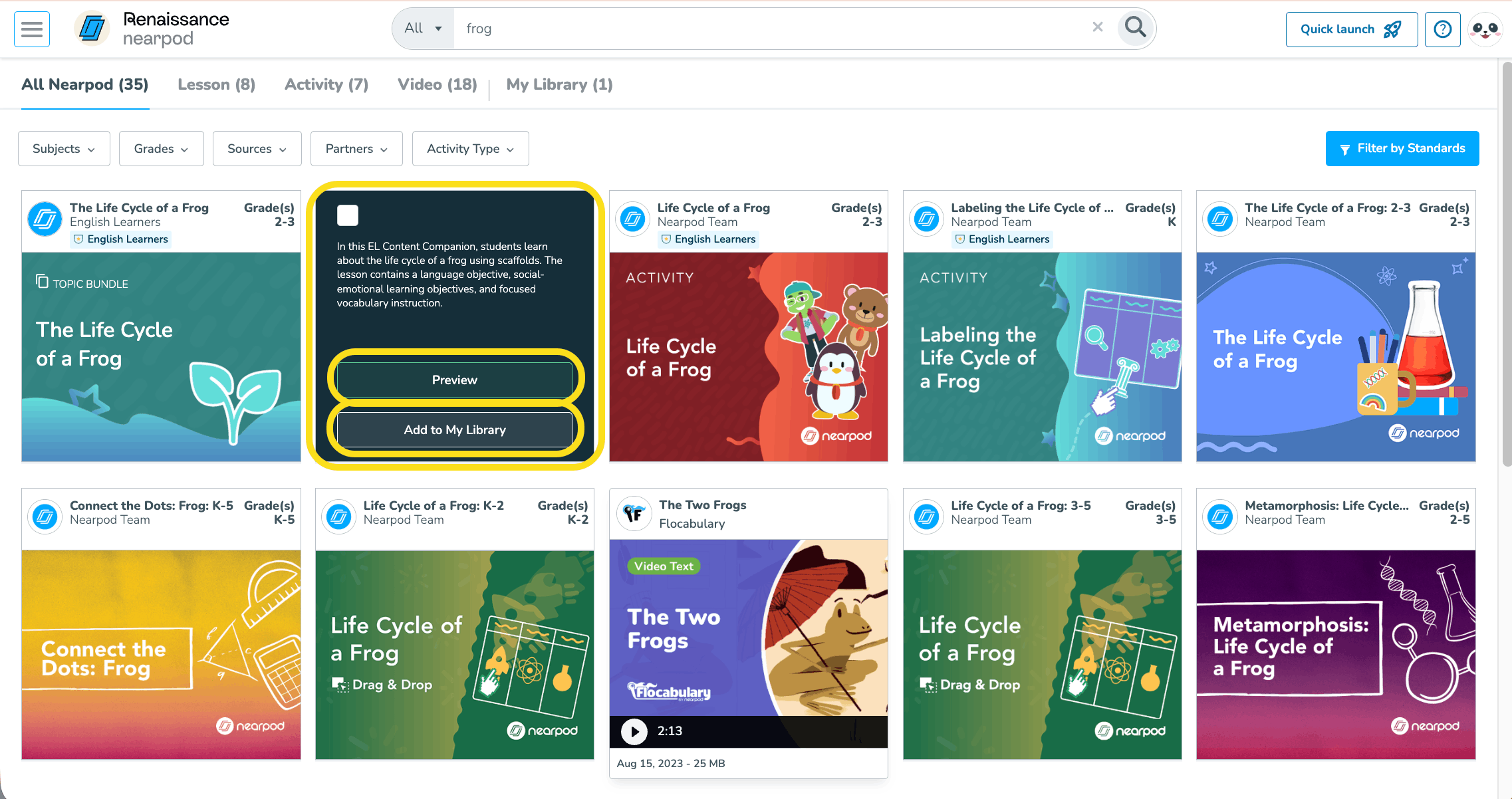Switch to the Lesson (8) tab
This screenshot has height=799, width=1512.
click(x=217, y=84)
